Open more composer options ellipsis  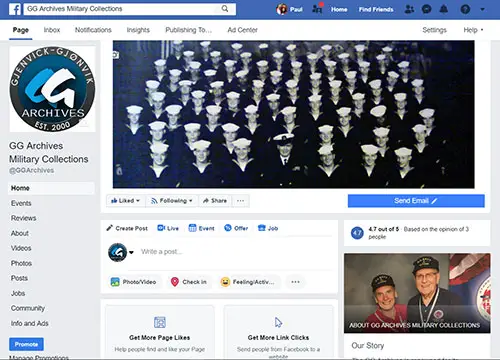pos(295,282)
